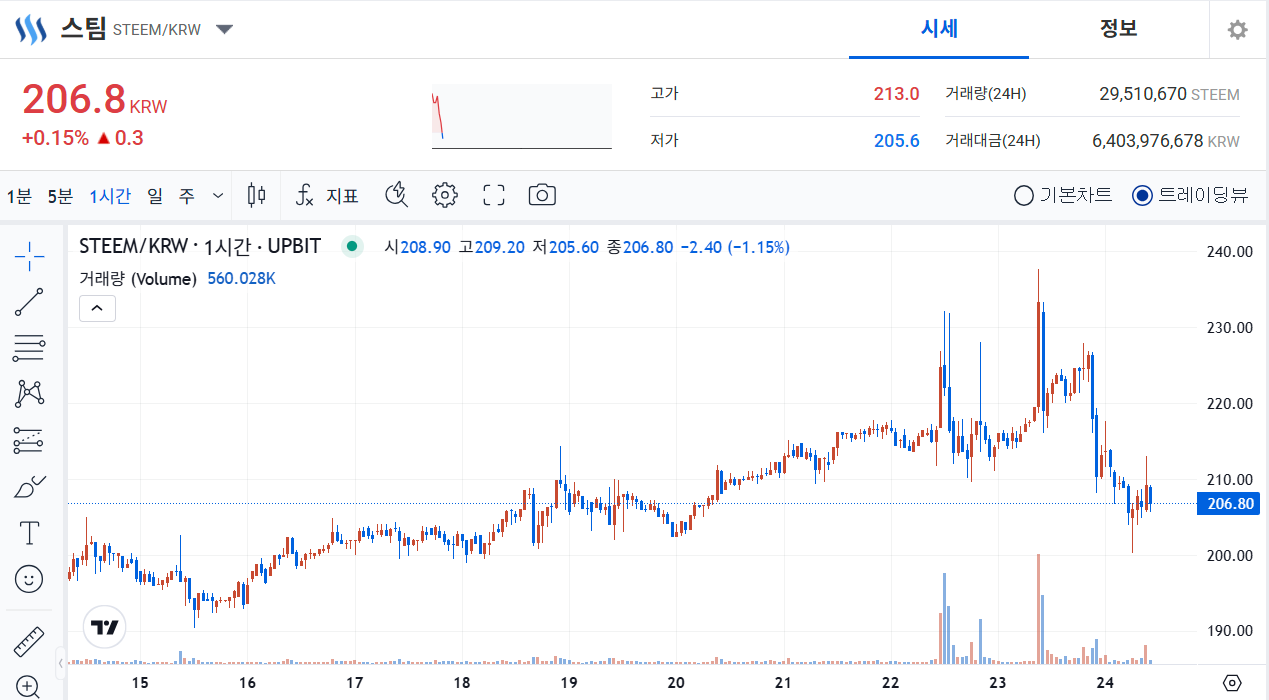The width and height of the screenshot is (1269, 700).
Task: Open the emoji icons tool
Action: tap(29, 578)
